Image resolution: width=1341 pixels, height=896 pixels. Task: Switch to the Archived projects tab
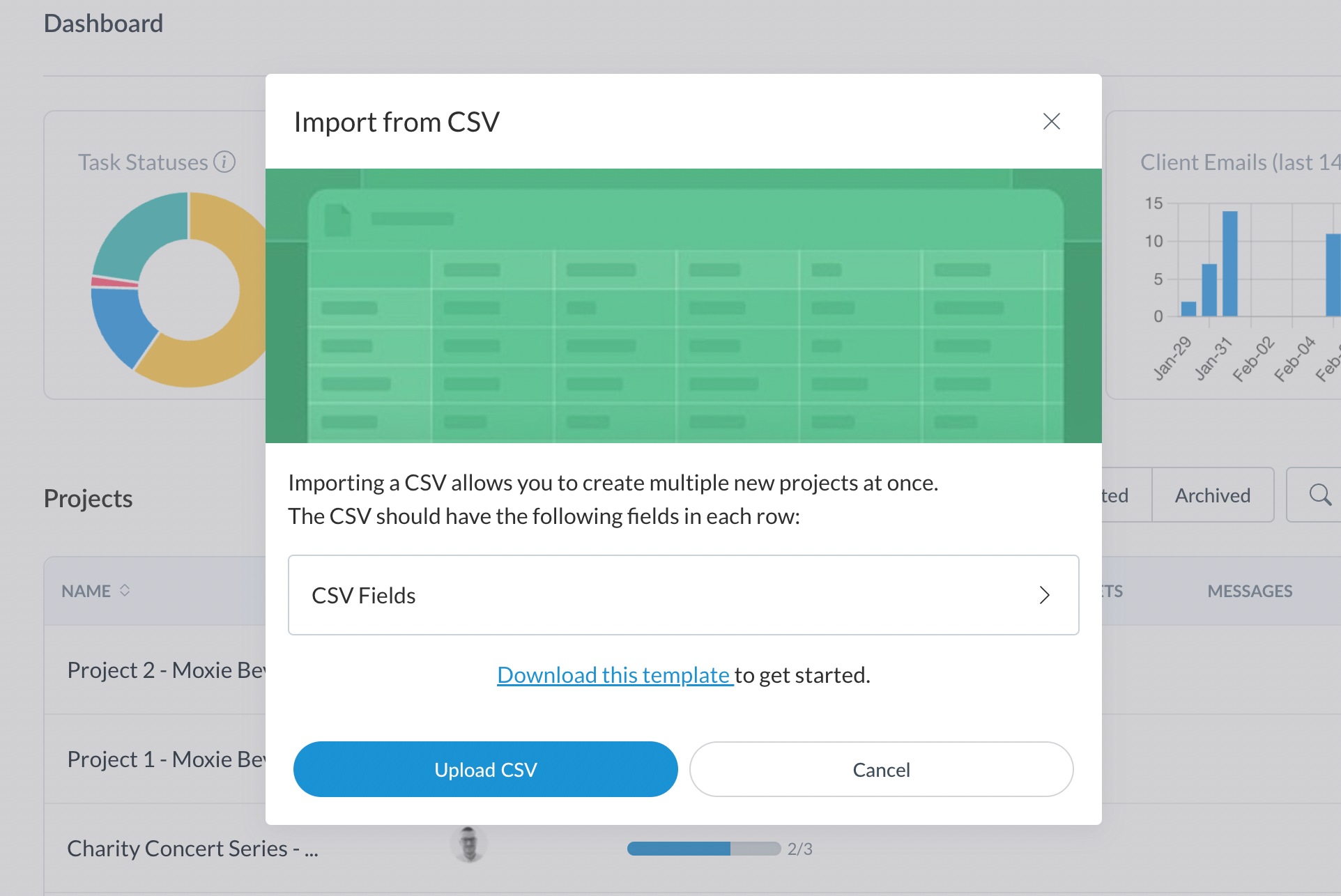click(x=1212, y=495)
